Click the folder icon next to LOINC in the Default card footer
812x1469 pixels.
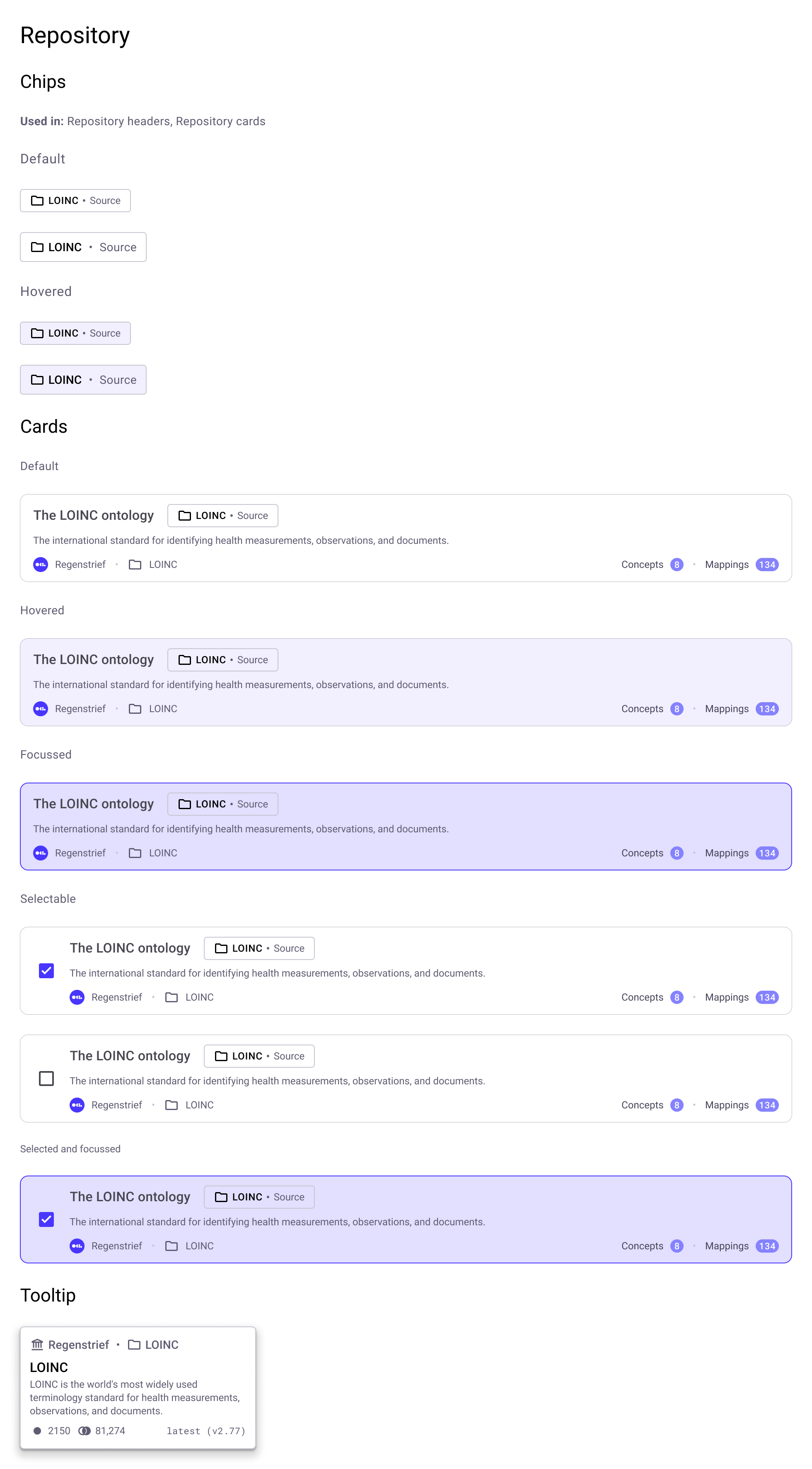pos(135,564)
